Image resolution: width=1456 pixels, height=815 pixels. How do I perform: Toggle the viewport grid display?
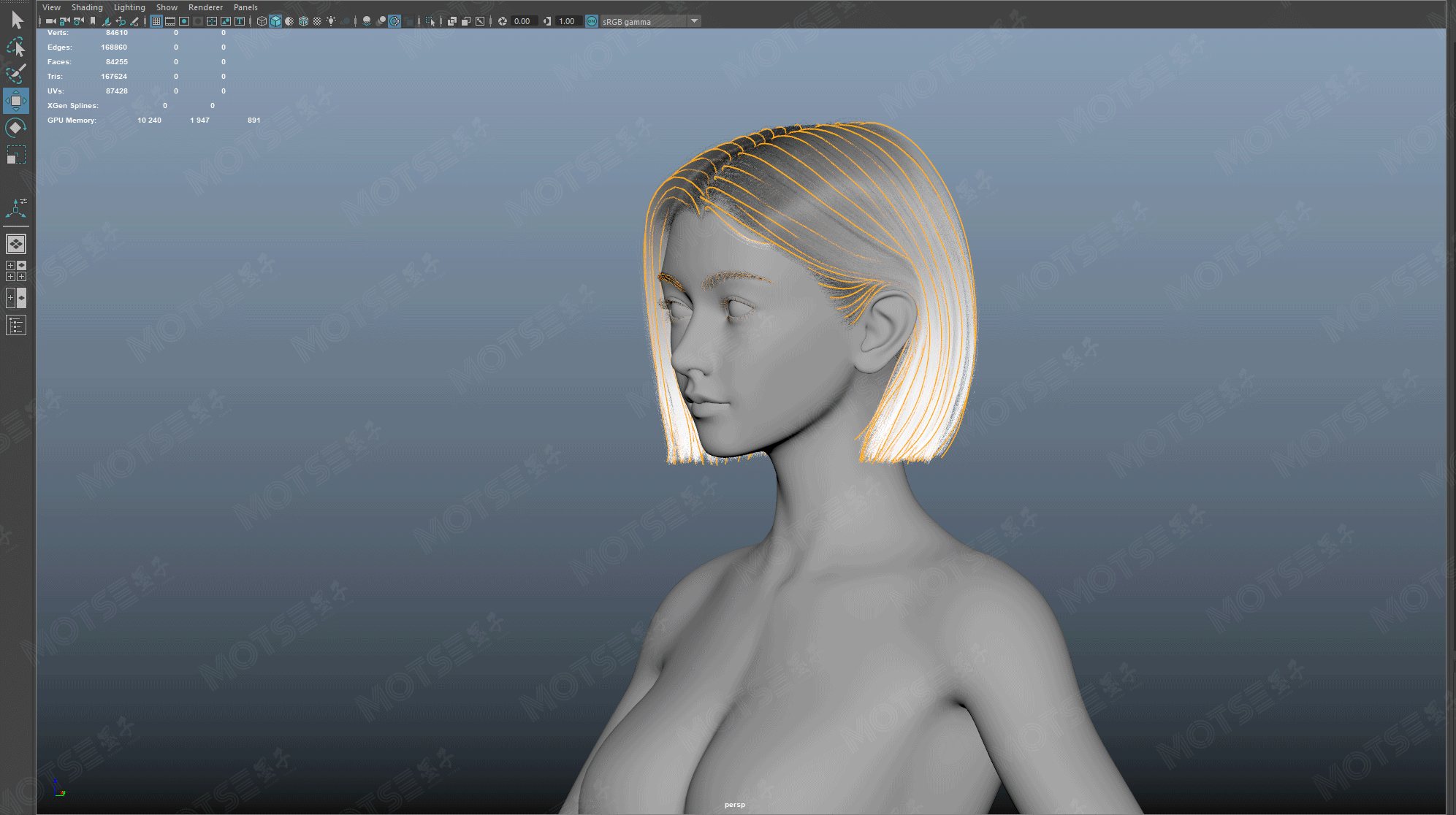tap(156, 21)
